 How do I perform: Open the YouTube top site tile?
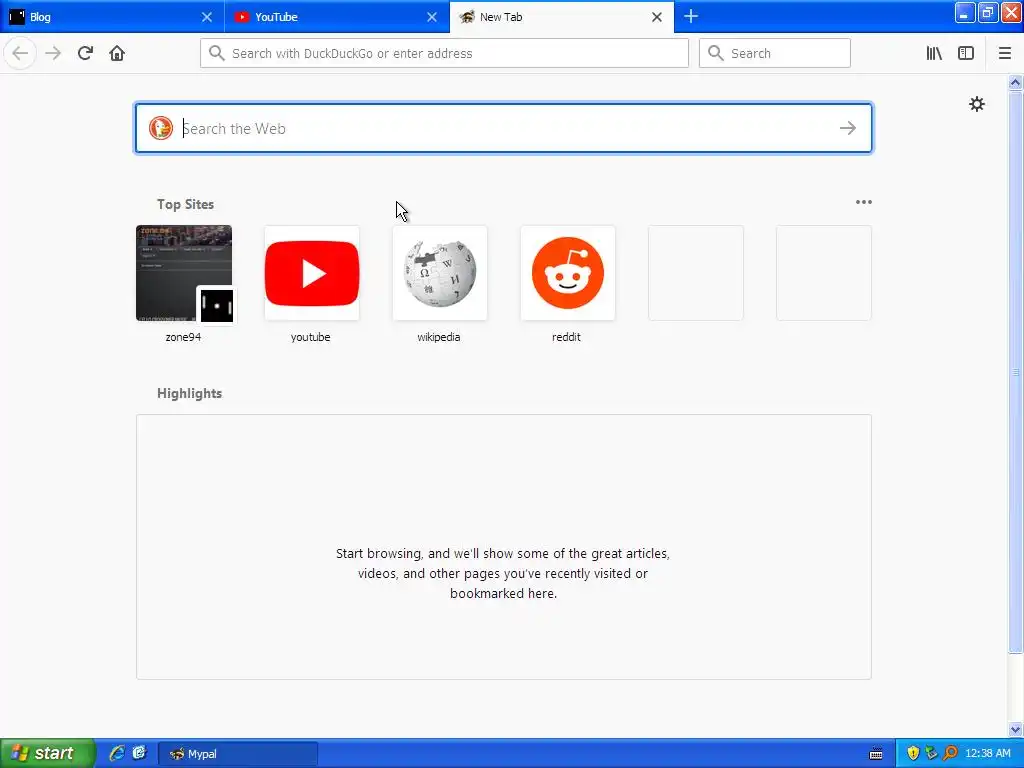coord(312,273)
